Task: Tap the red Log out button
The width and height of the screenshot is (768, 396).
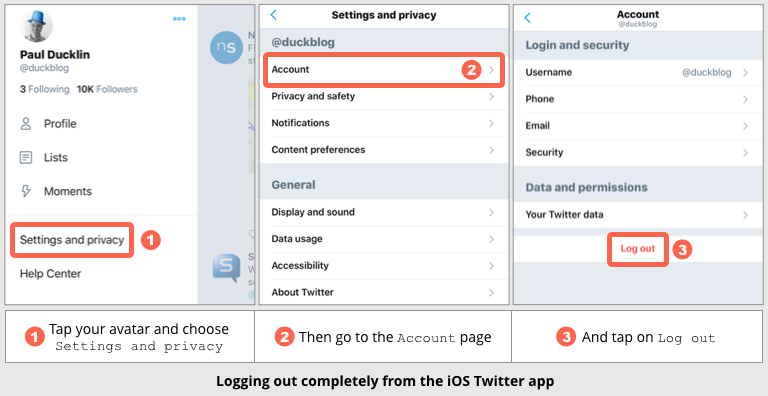Action: 638,249
